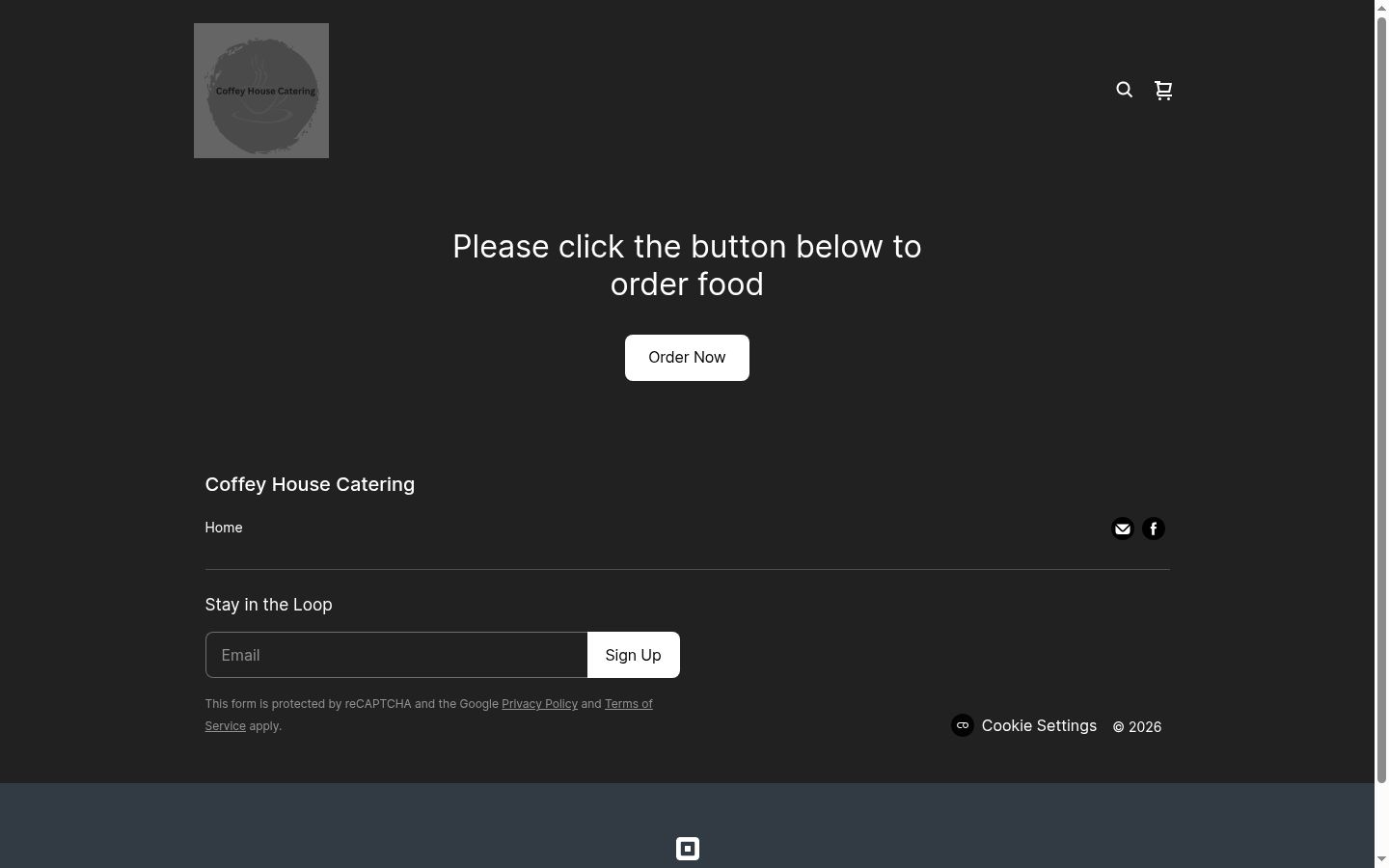
Task: Click the "© 2026" copyright text
Action: (x=1137, y=727)
